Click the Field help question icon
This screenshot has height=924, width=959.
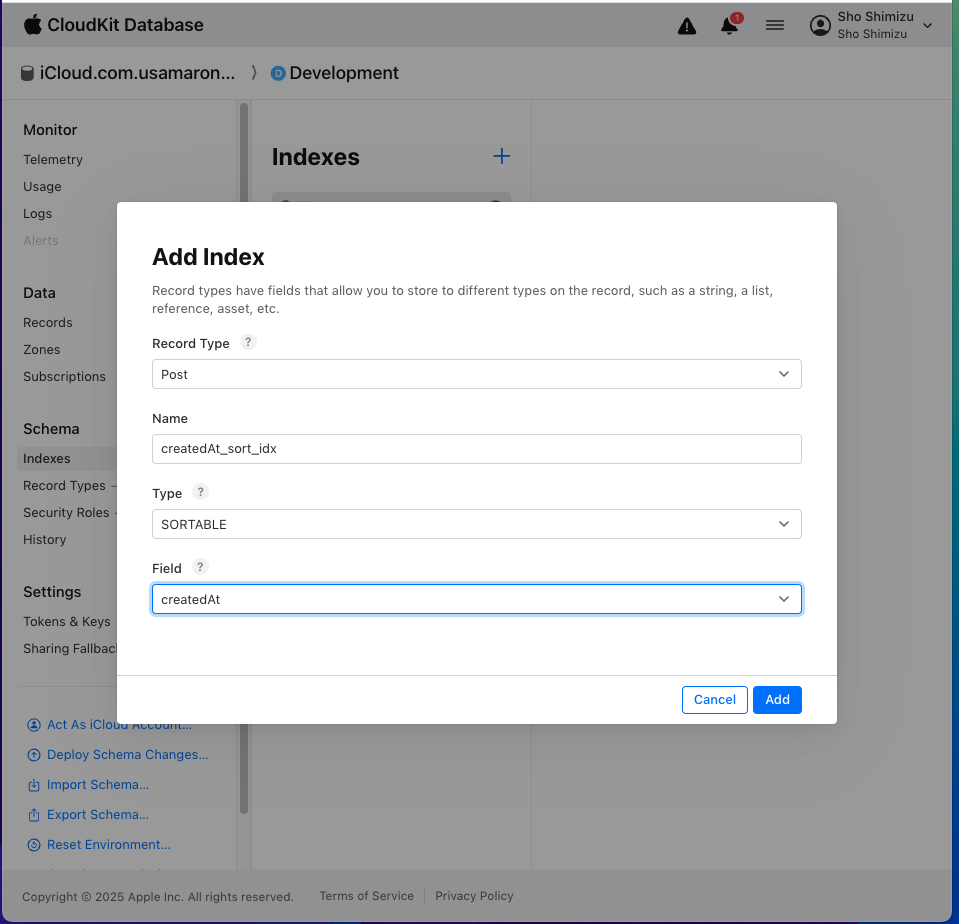200,567
